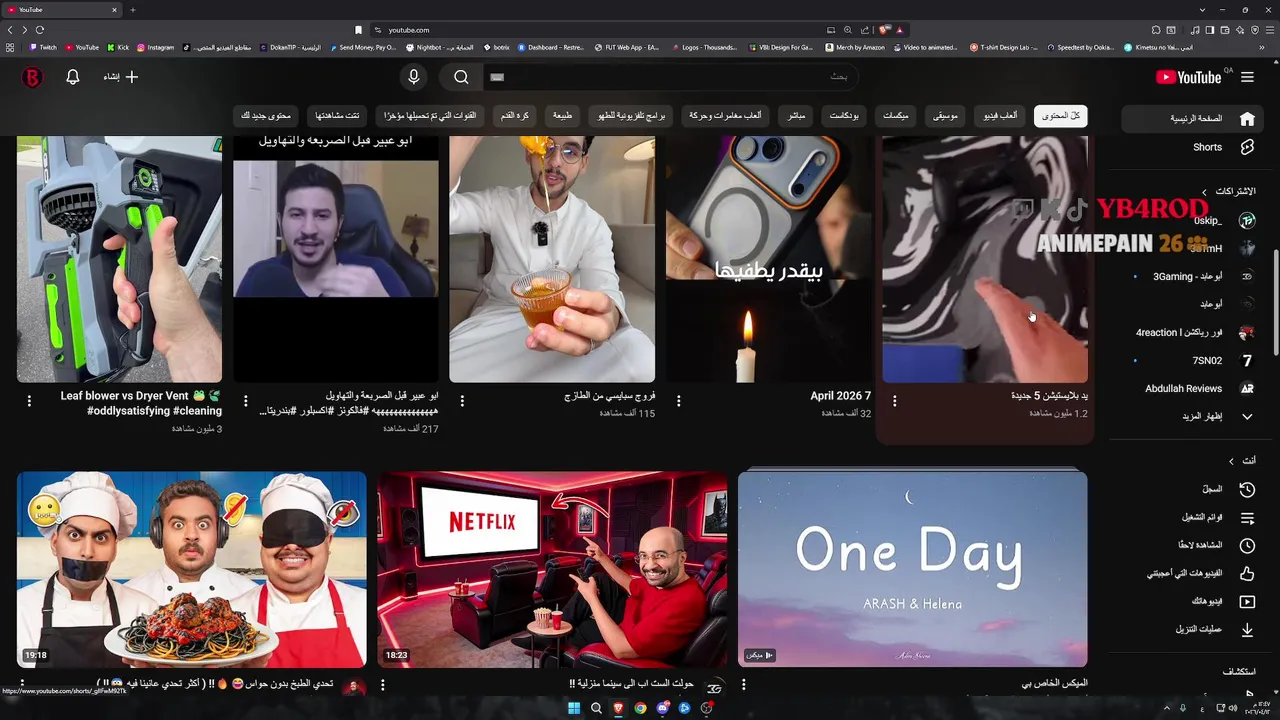Screen dimensions: 1280x720
Task: Click the يد بلايستيشن 5 جديدة title
Action: (x=1049, y=396)
